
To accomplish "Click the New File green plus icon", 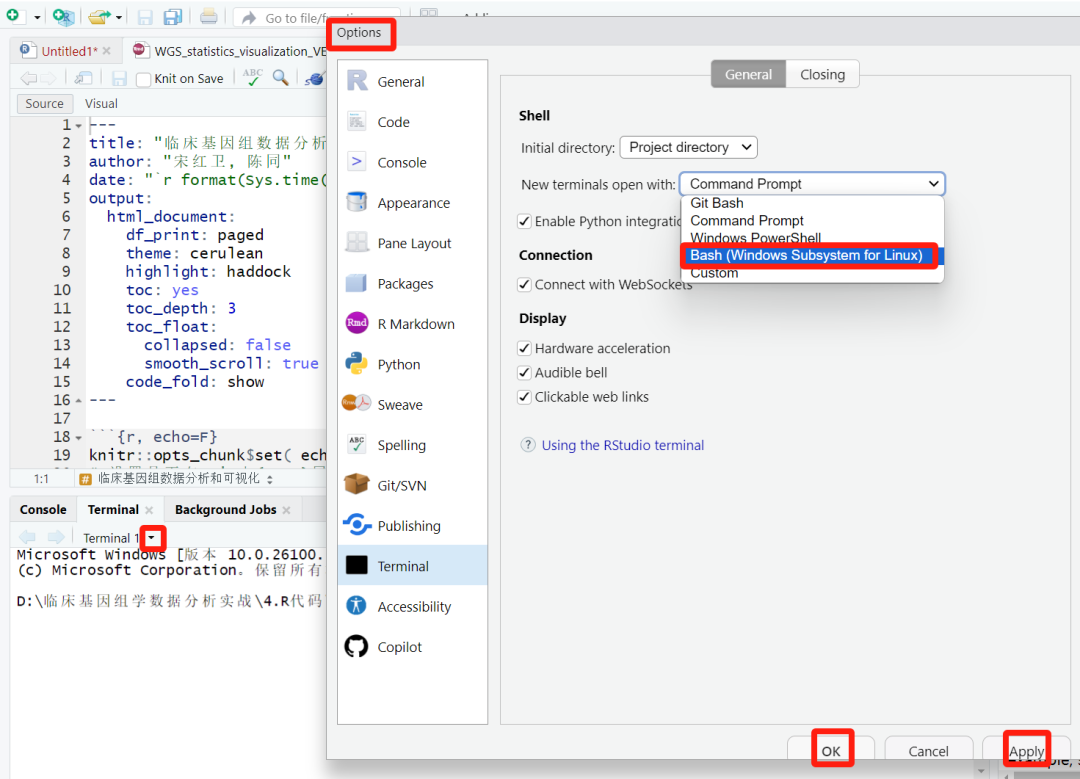I will click(14, 15).
